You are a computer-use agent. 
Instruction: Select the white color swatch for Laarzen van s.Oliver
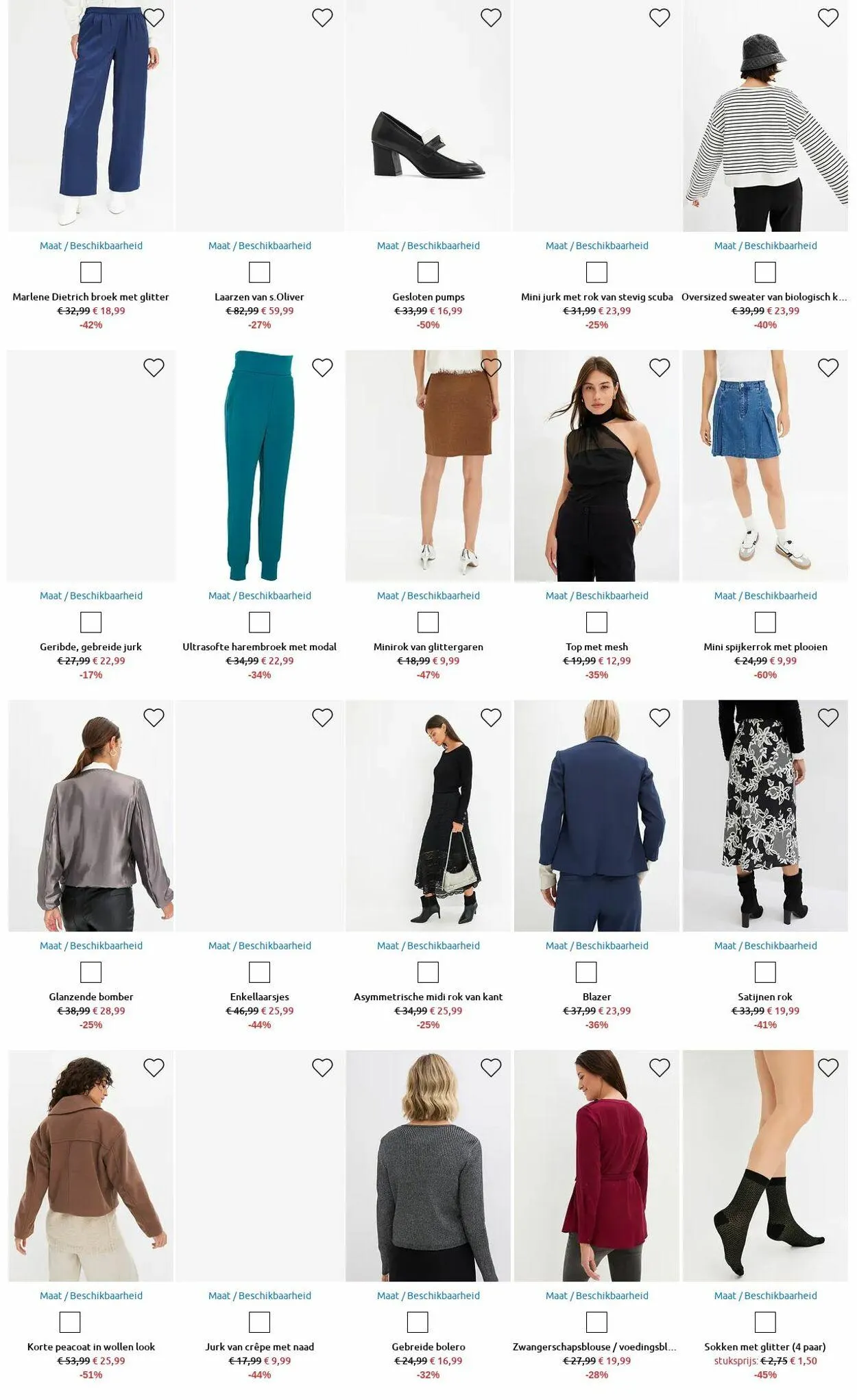click(259, 272)
